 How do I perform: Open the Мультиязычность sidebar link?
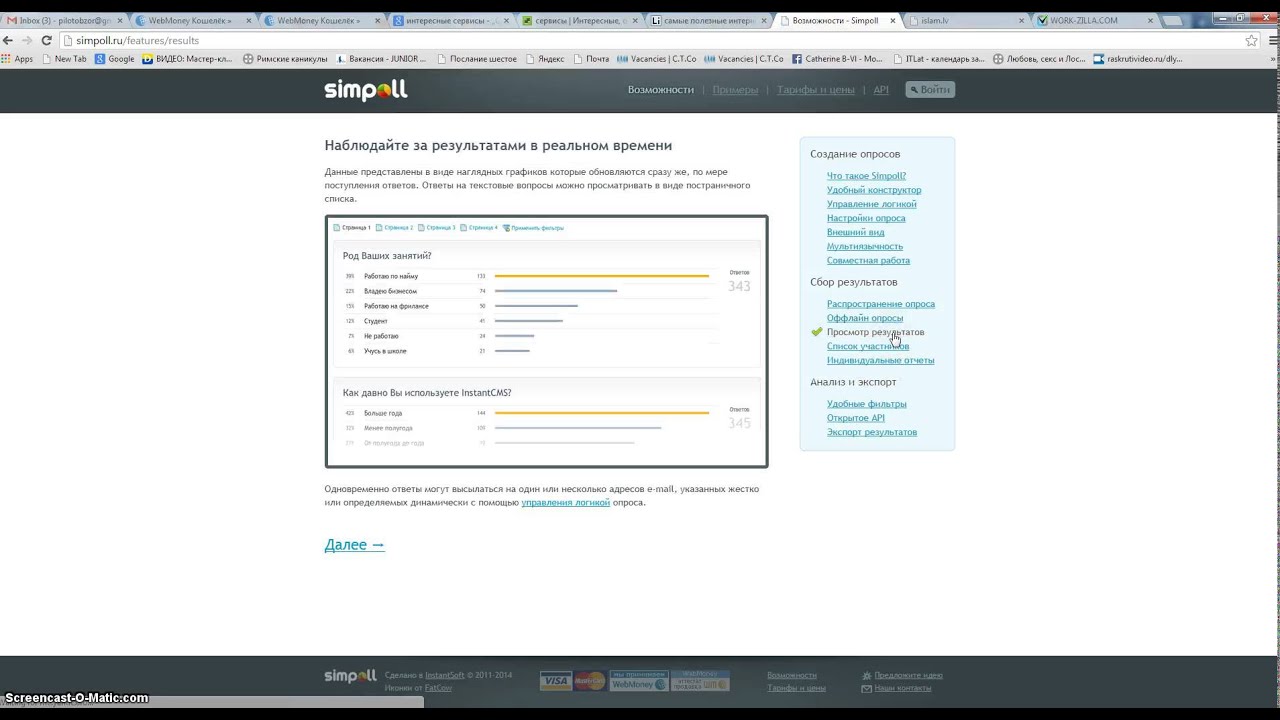865,246
